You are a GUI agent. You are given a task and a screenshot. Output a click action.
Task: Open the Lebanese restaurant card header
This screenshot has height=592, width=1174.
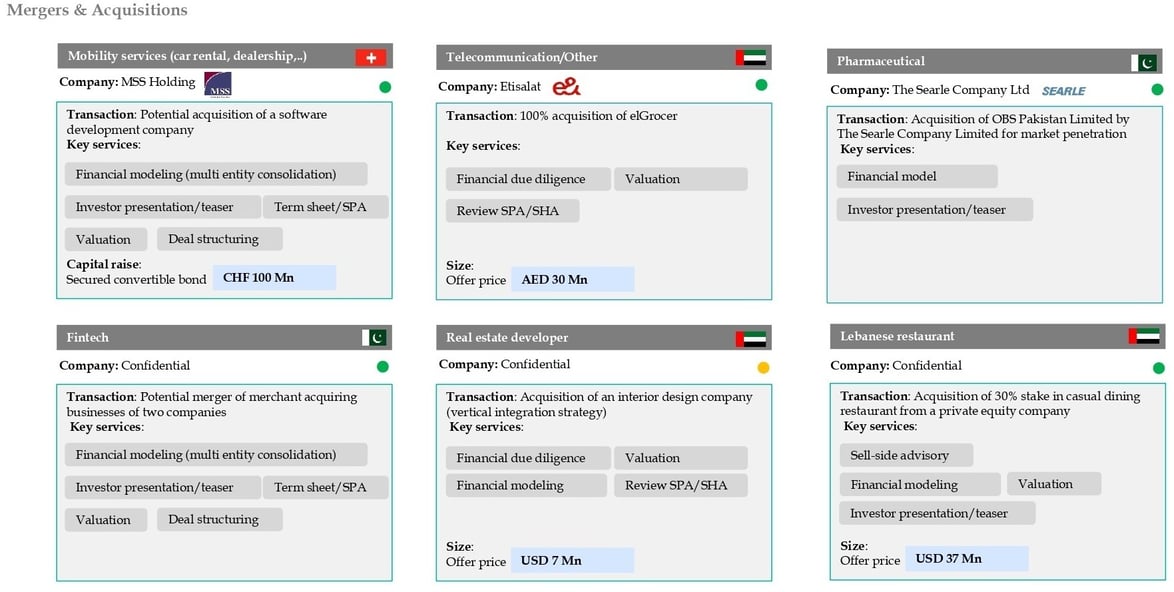coord(997,336)
